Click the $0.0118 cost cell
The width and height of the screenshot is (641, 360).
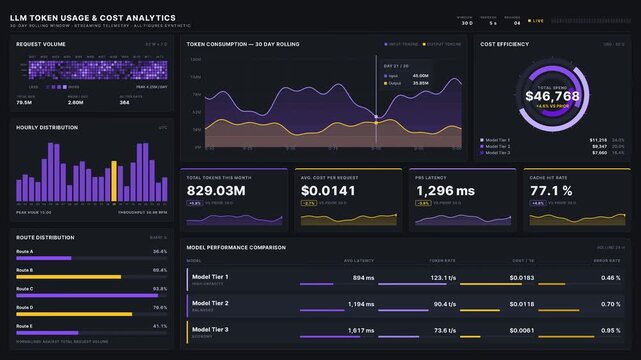pyautogui.click(x=522, y=304)
